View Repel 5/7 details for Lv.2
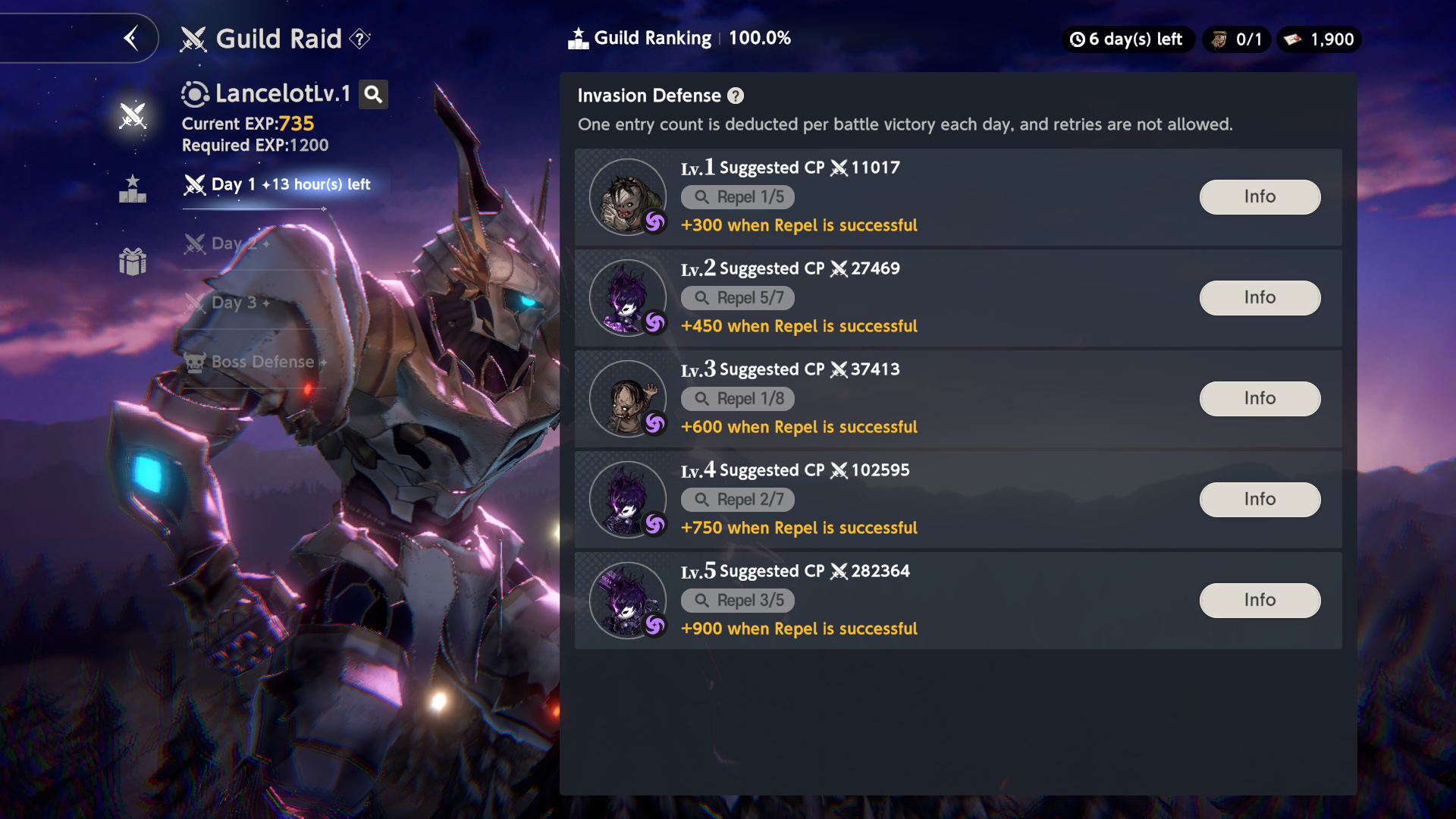 pyautogui.click(x=738, y=298)
